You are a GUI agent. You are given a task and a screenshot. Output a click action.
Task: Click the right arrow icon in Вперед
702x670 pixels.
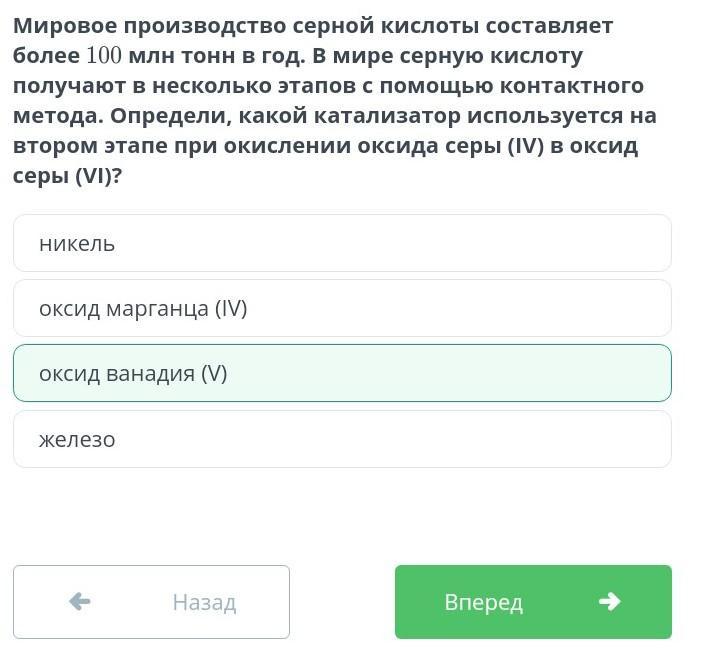coord(610,602)
